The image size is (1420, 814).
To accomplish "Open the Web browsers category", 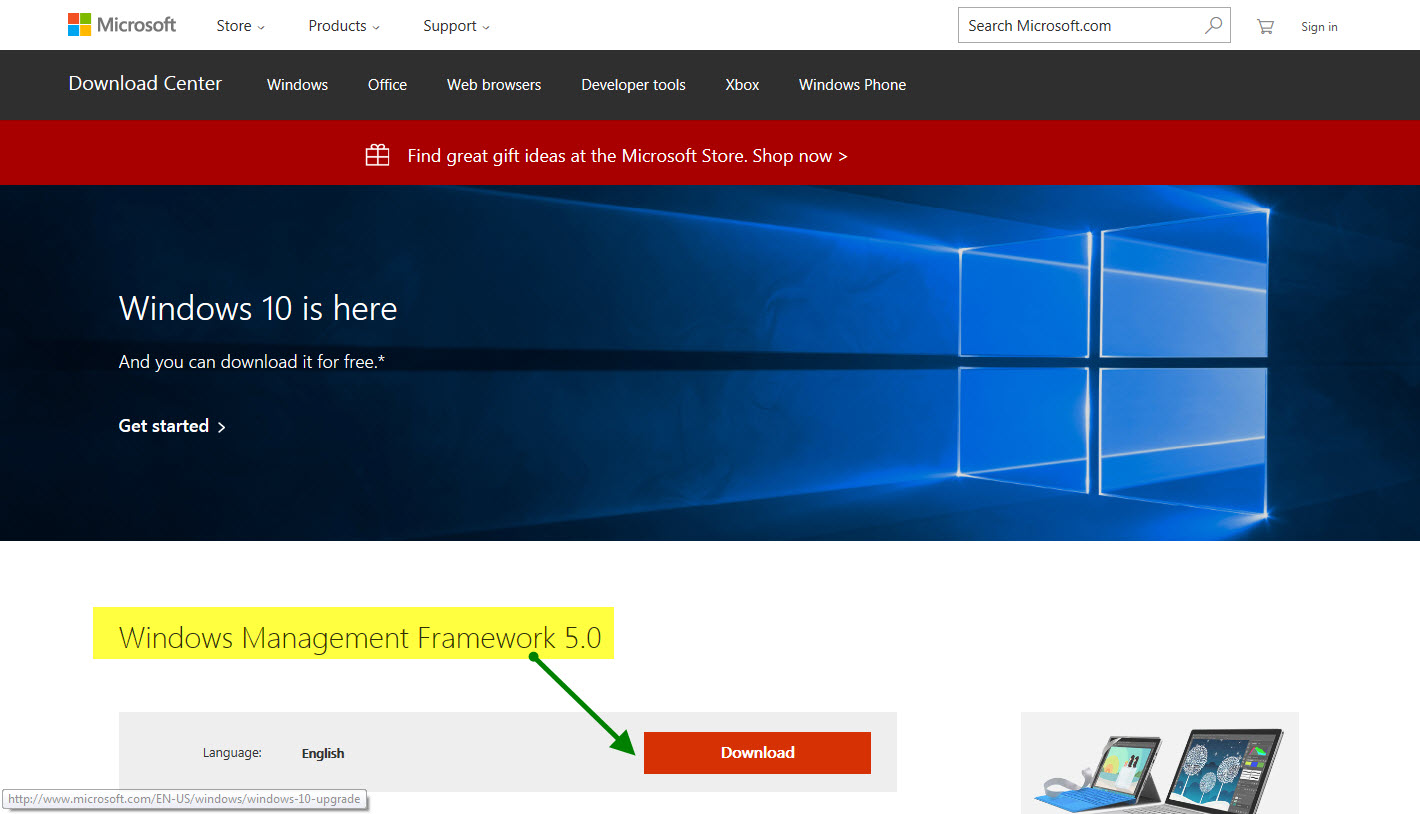I will pos(494,85).
